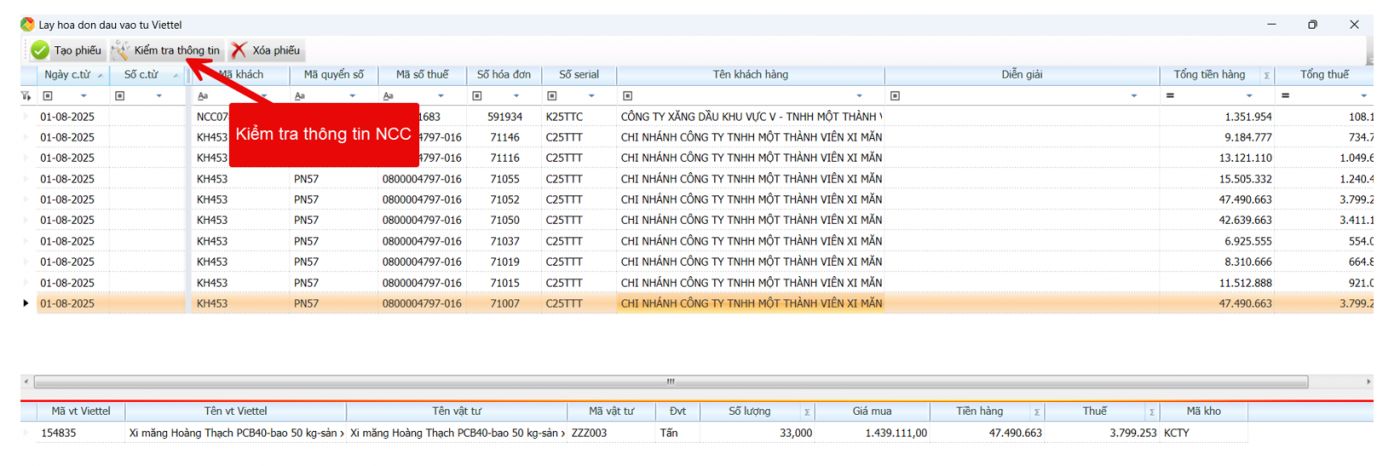Click the red X Xóa phiếu icon

click(x=239, y=50)
